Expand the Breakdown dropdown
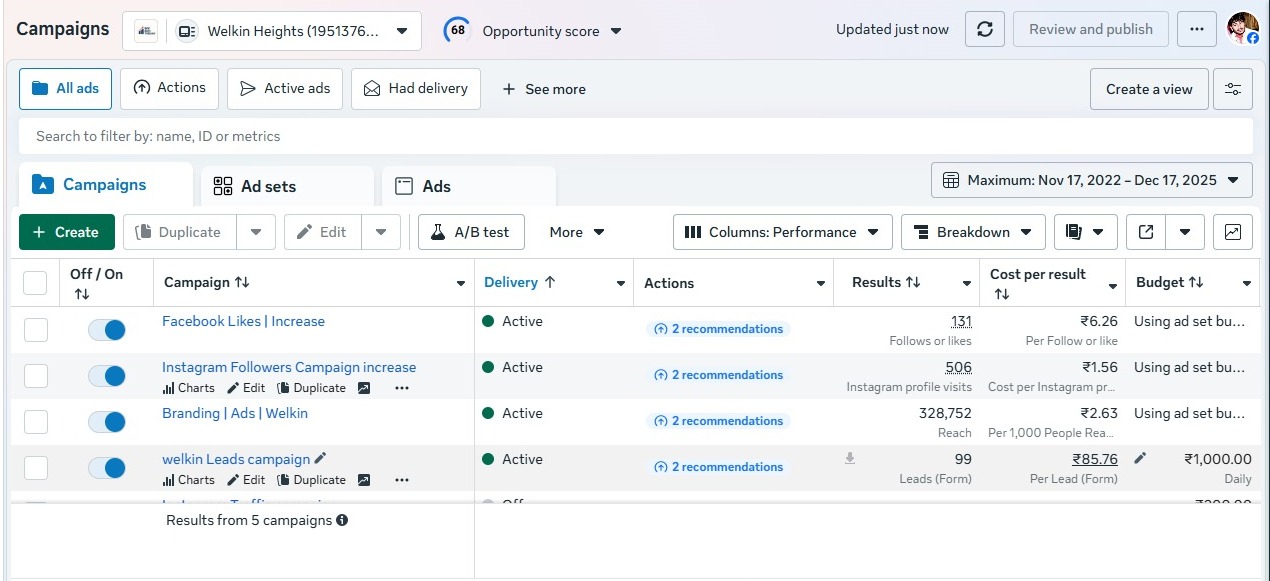Screen dimensions: 1270x581 [x=972, y=232]
